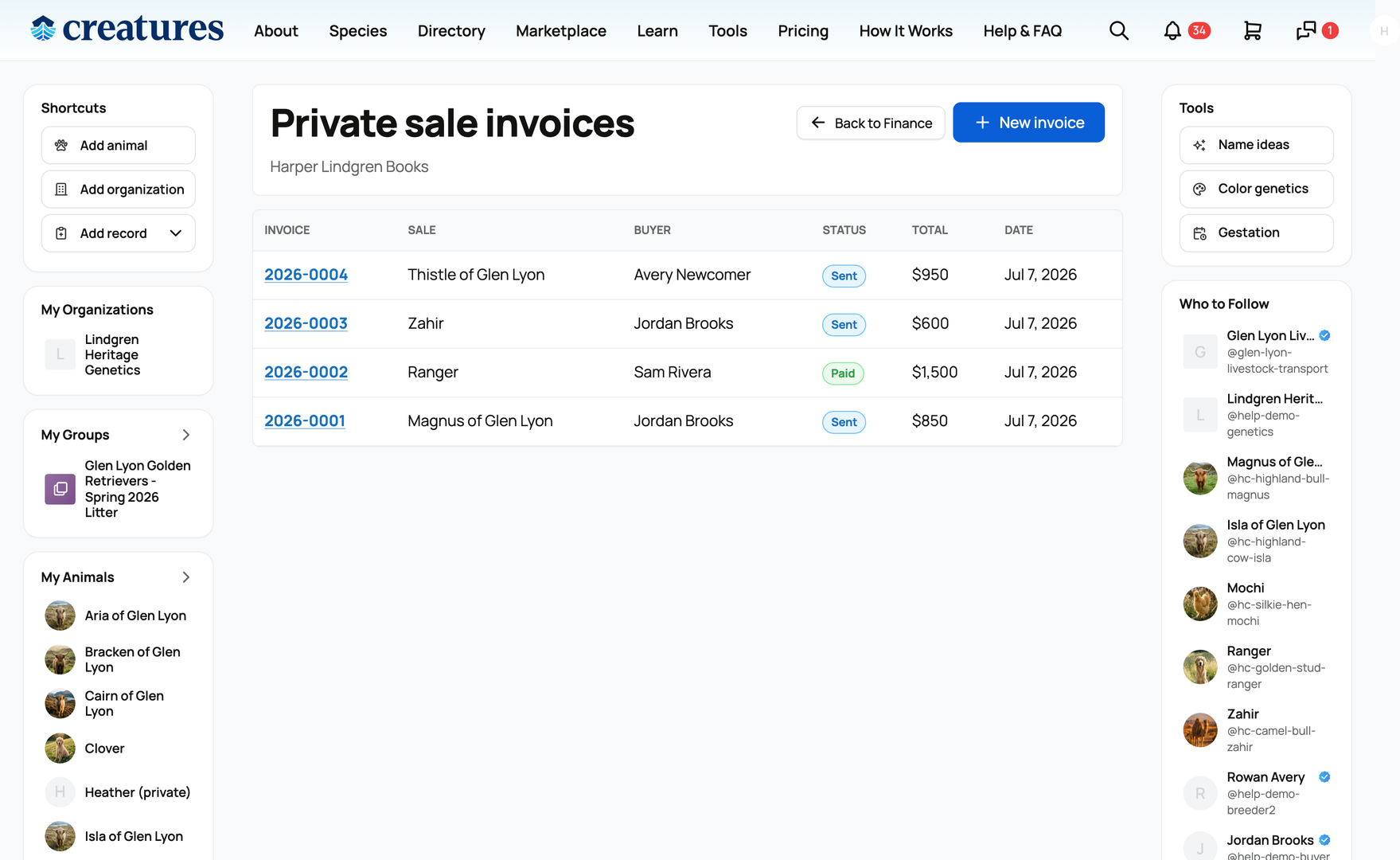
Task: Open the About menu
Action: (276, 31)
